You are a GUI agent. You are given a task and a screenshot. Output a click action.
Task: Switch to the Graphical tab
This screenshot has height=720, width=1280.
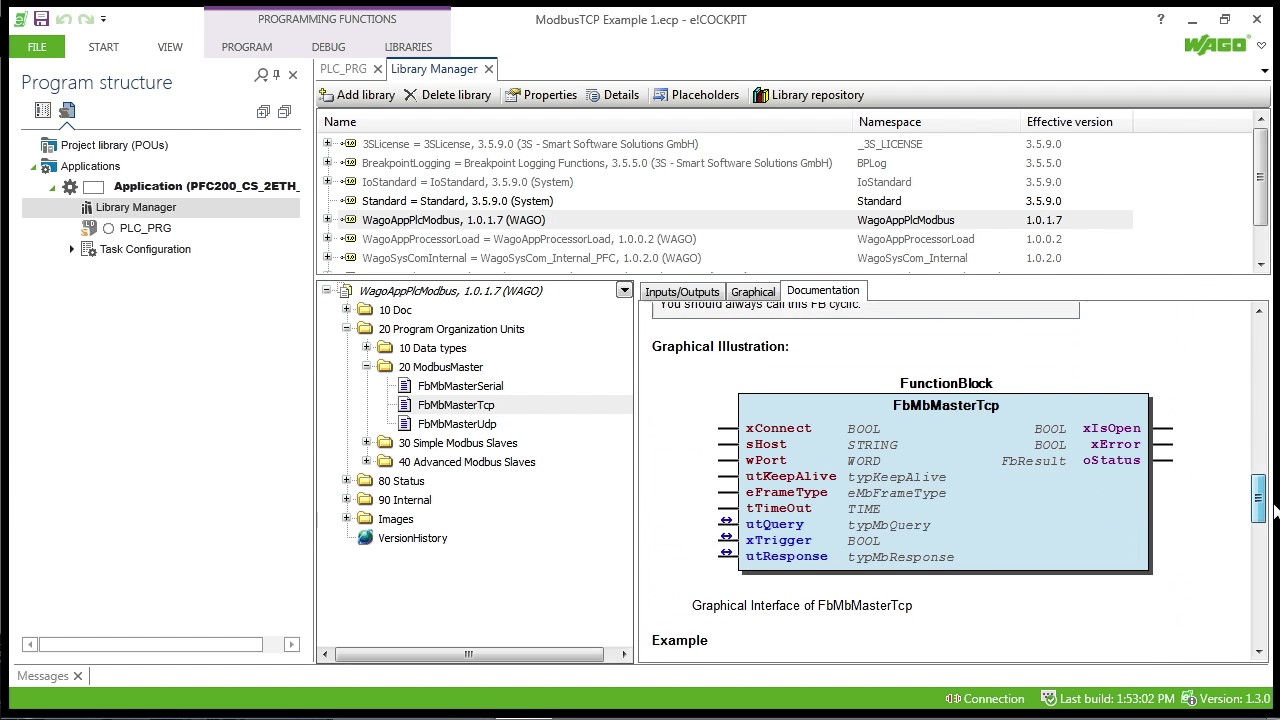pyautogui.click(x=753, y=292)
